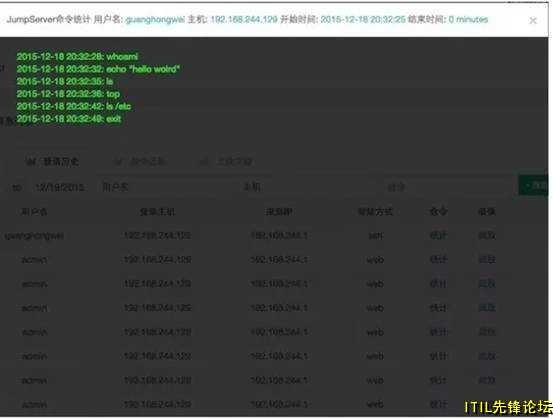
Task: Open 统计 link for guanghongwei row
Action: point(438,235)
